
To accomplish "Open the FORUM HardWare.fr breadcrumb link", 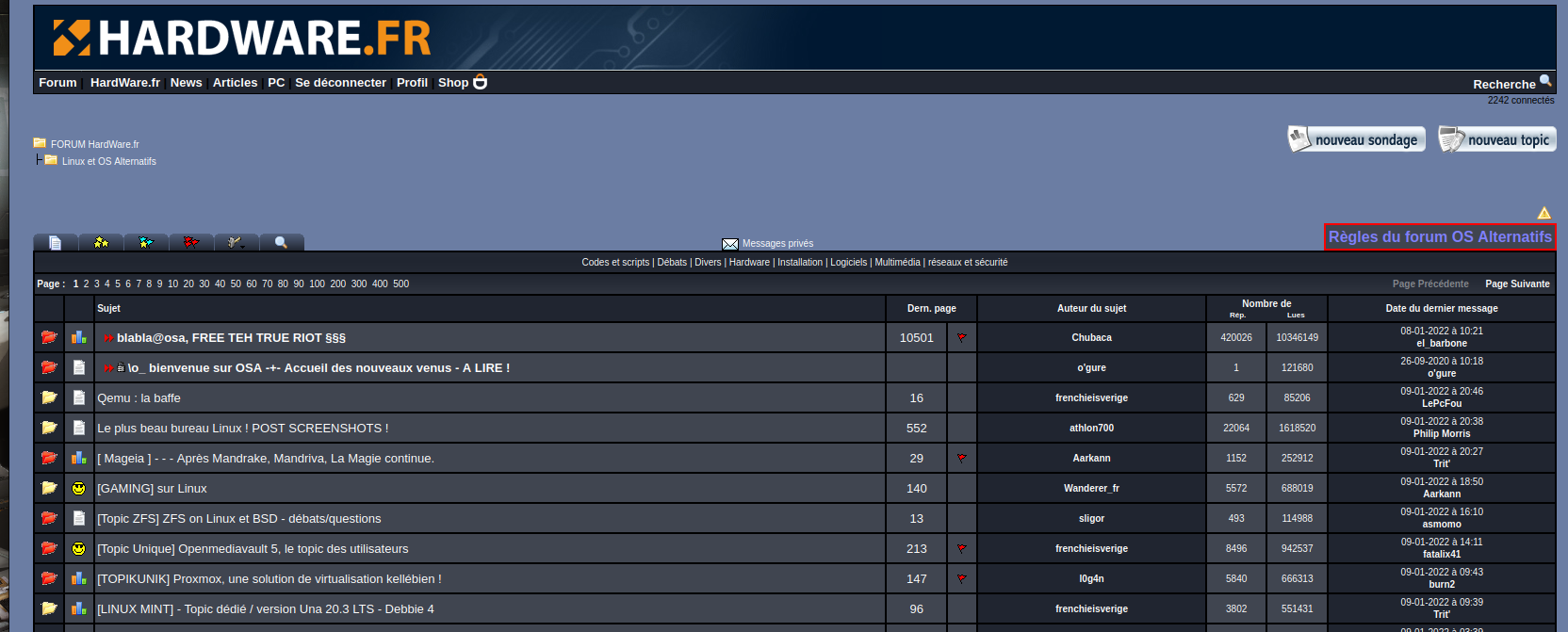I will click(94, 144).
